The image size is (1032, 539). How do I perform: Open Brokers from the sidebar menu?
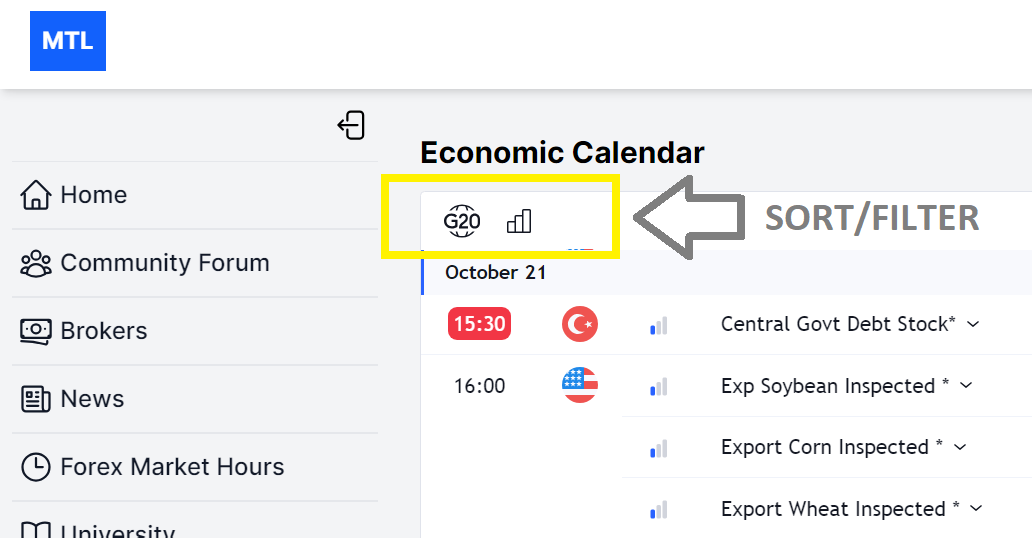point(104,331)
